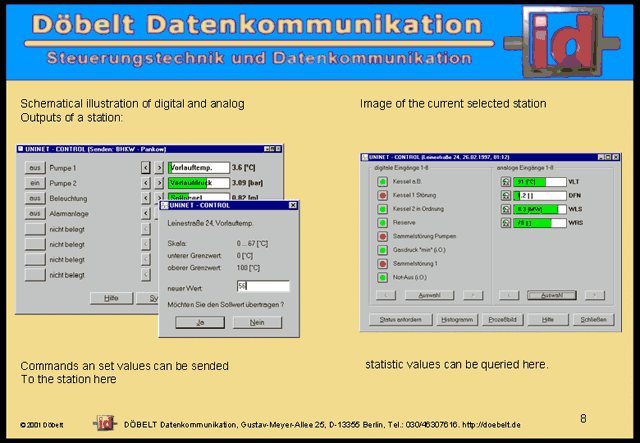Click the icon beside the DFN bar
The height and width of the screenshot is (443, 640).
506,196
